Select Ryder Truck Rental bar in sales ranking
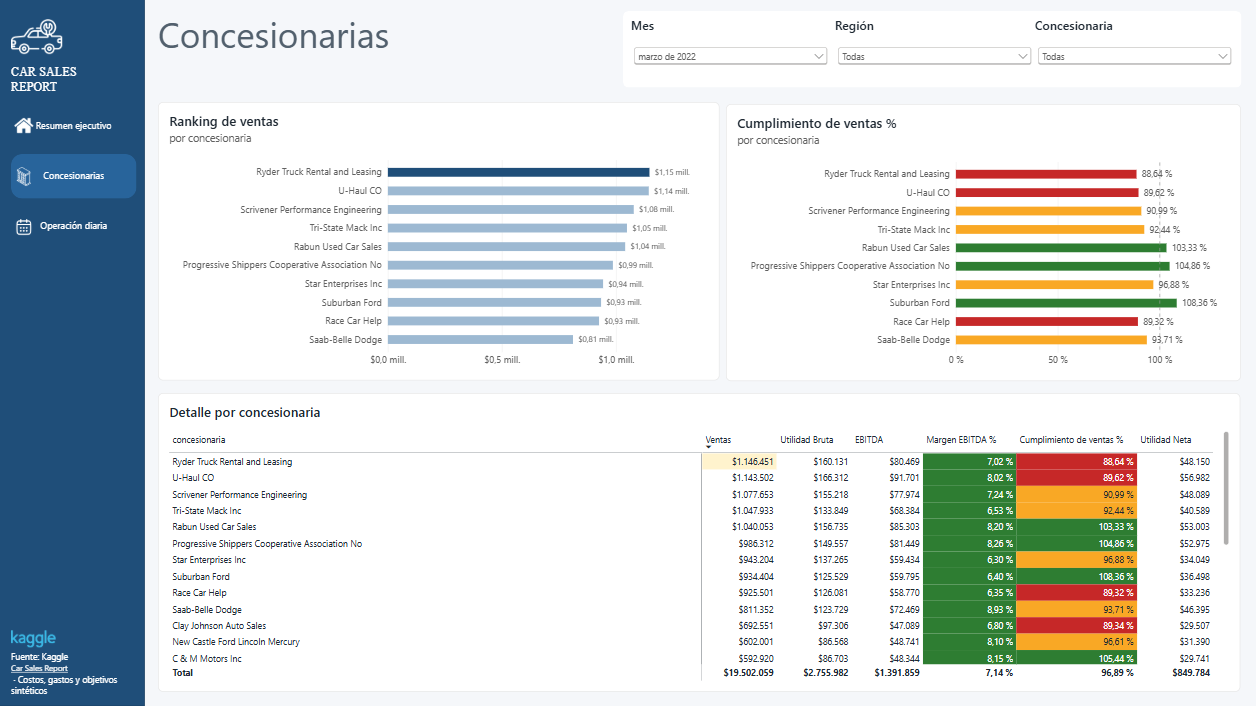 [x=518, y=172]
